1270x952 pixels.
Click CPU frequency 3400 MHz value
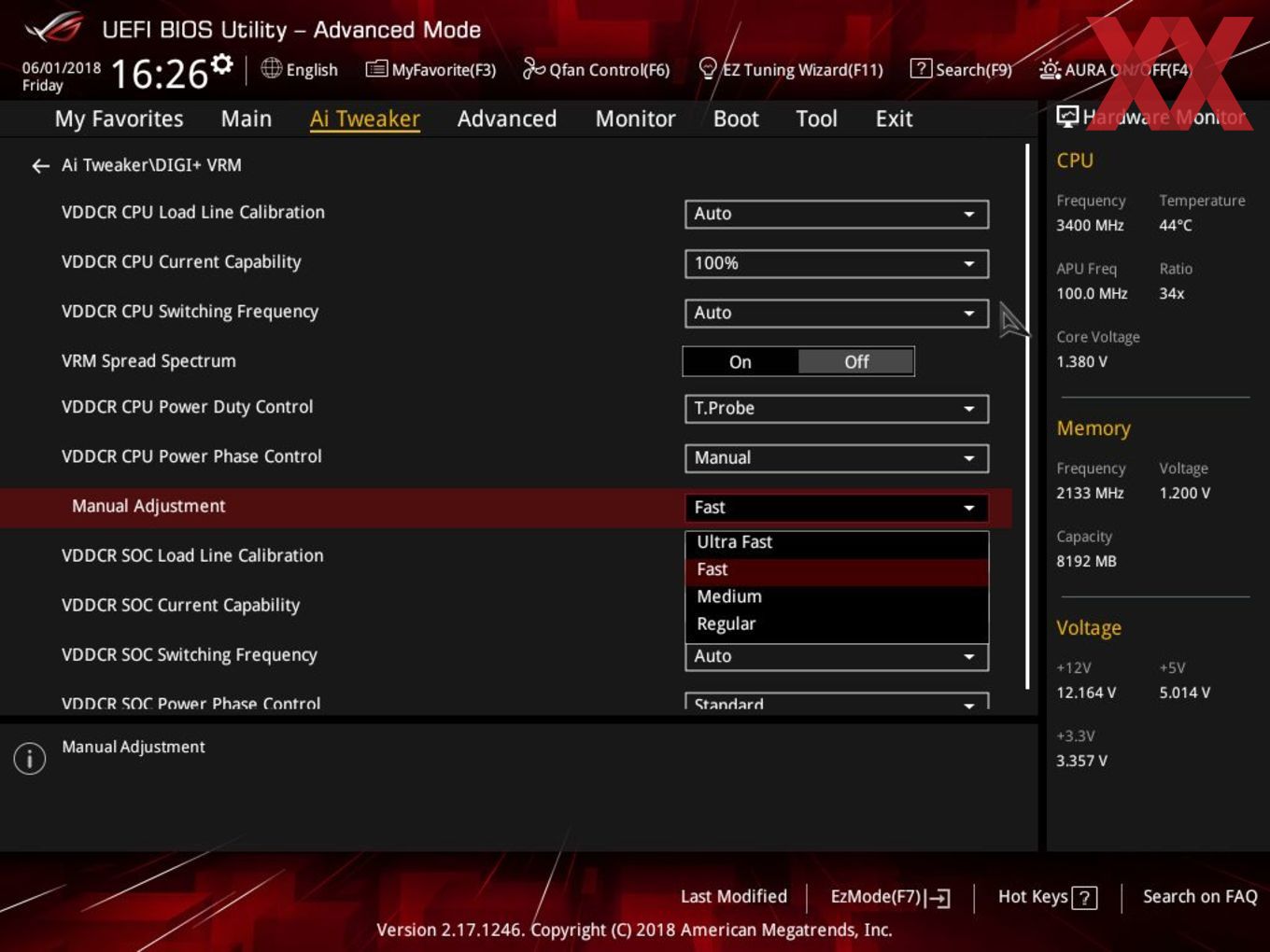point(1090,225)
